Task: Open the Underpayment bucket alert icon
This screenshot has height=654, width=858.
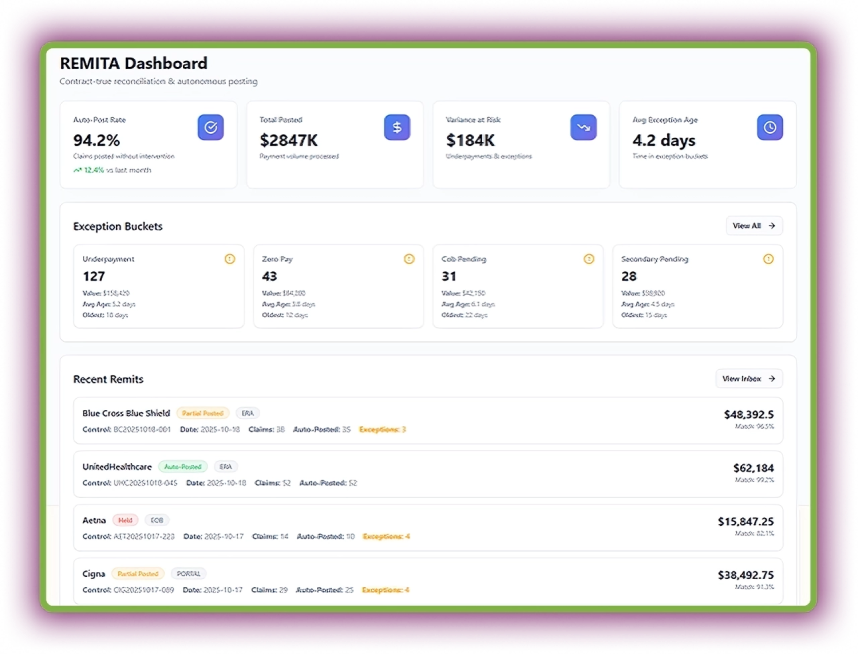Action: click(x=229, y=258)
